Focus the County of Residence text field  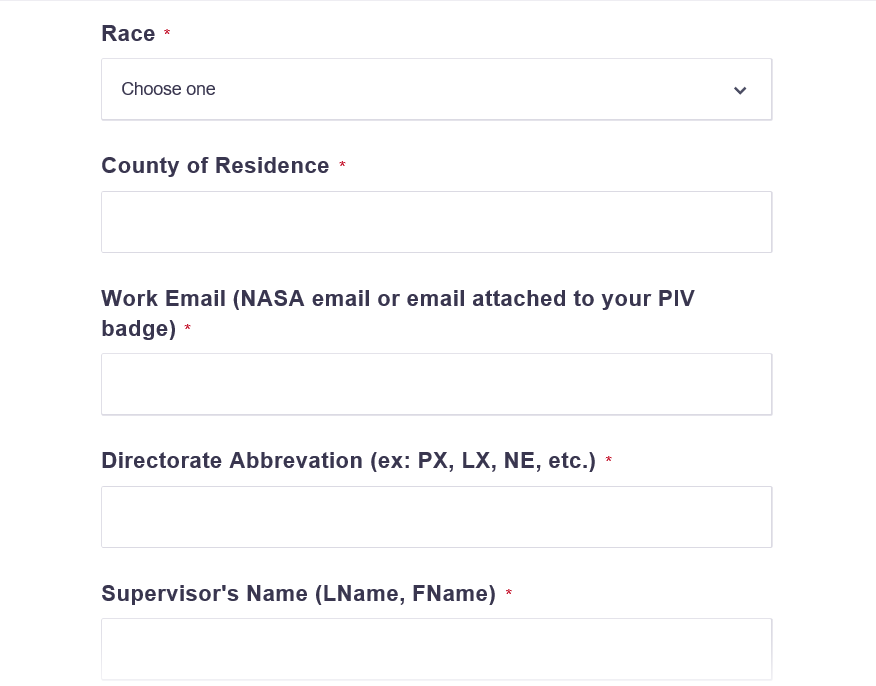[x=436, y=222]
